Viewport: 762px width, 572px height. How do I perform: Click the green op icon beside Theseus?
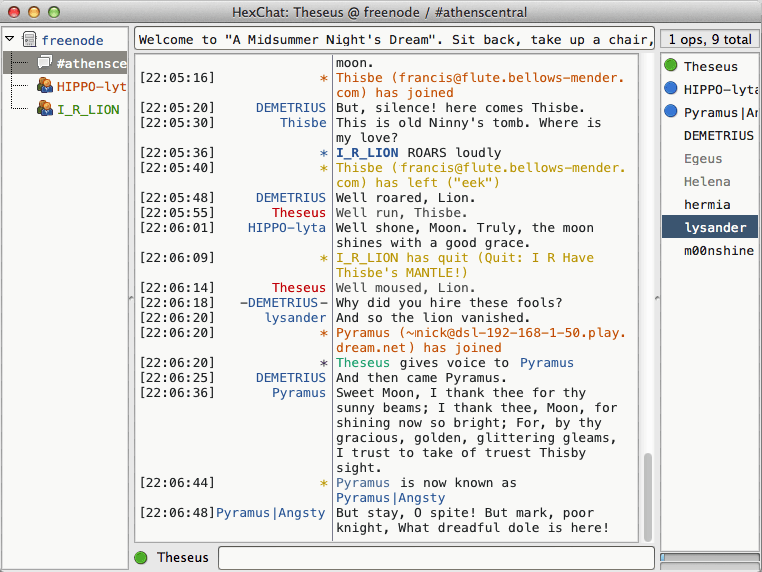click(671, 65)
